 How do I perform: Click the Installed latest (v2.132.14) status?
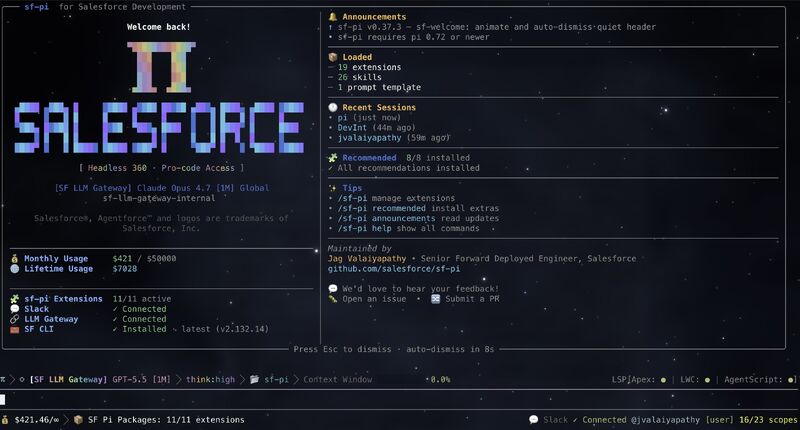click(x=190, y=330)
